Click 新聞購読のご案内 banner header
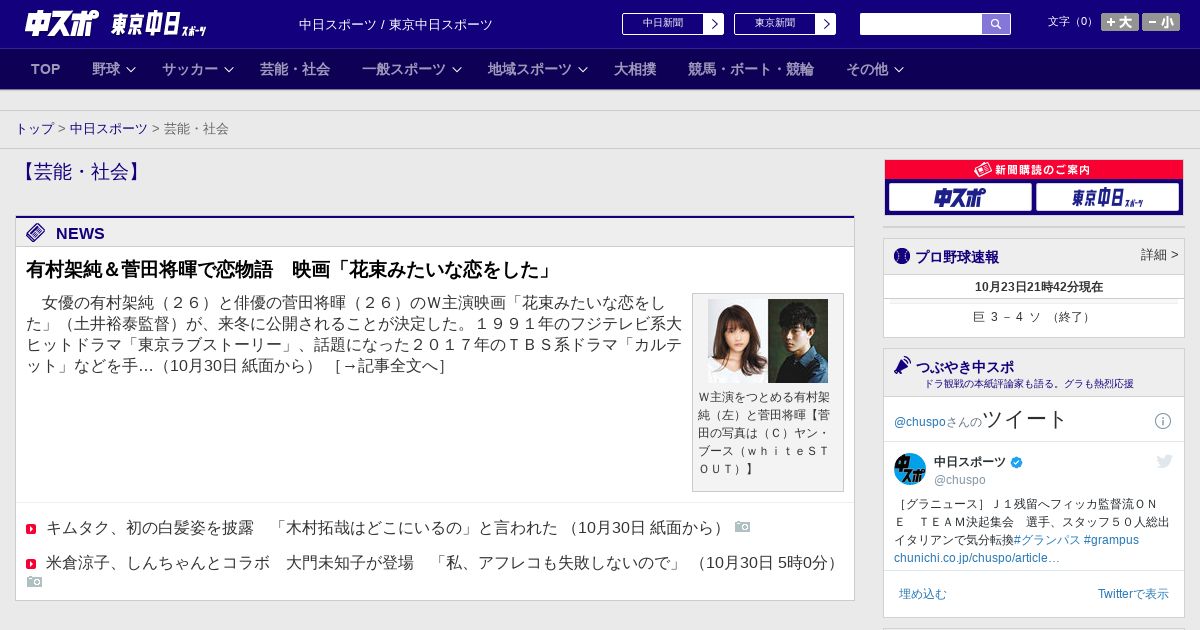Viewport: 1200px width, 630px height. click(1033, 170)
